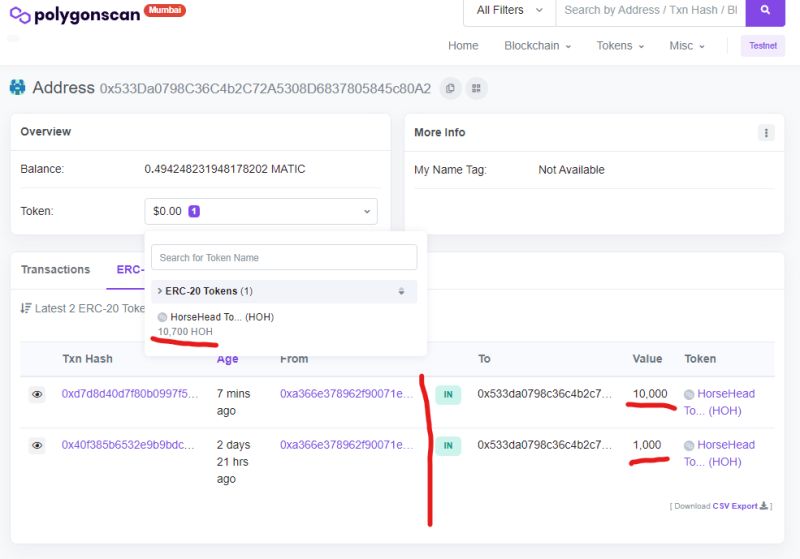Switch to the Transactions tab
This screenshot has height=559, width=800.
point(56,269)
